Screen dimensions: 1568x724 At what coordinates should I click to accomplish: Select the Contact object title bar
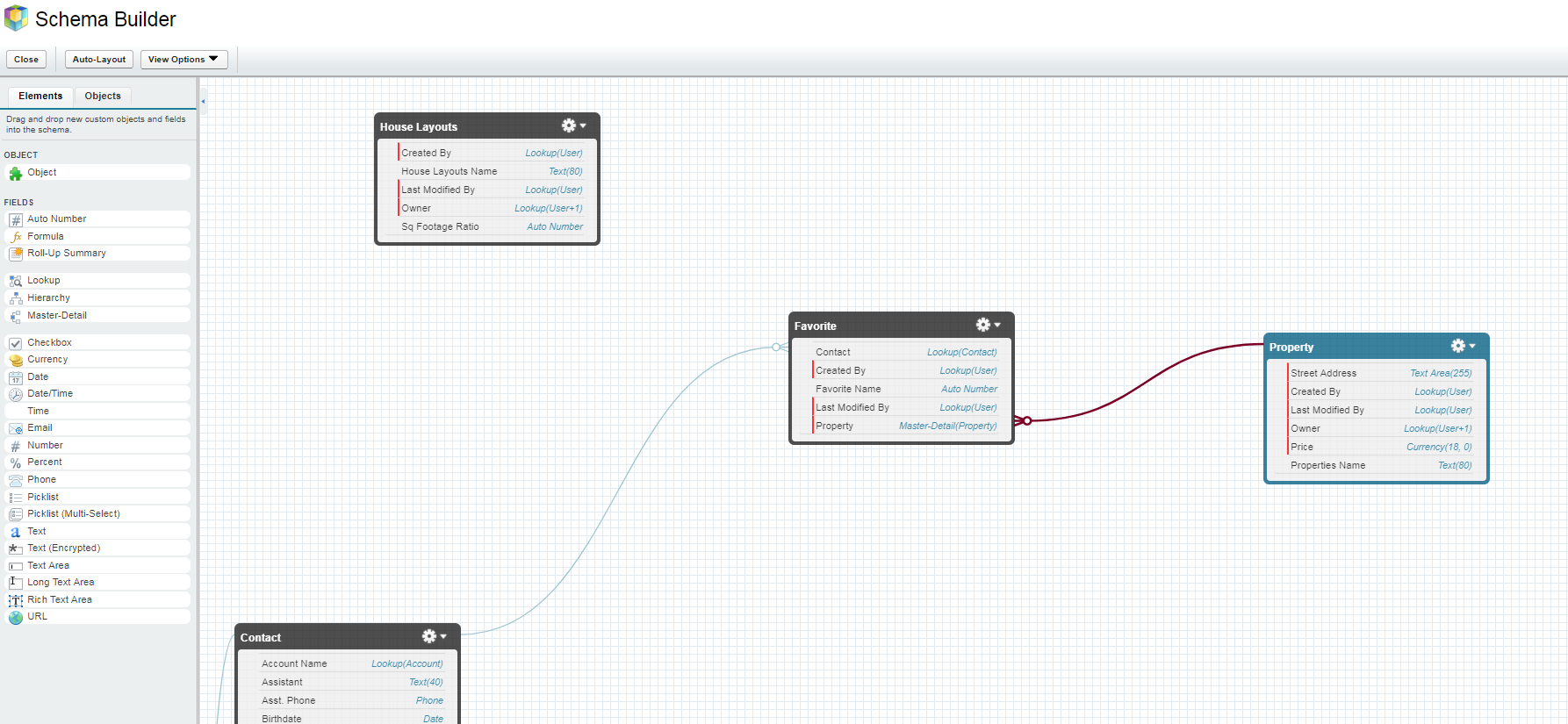(348, 637)
